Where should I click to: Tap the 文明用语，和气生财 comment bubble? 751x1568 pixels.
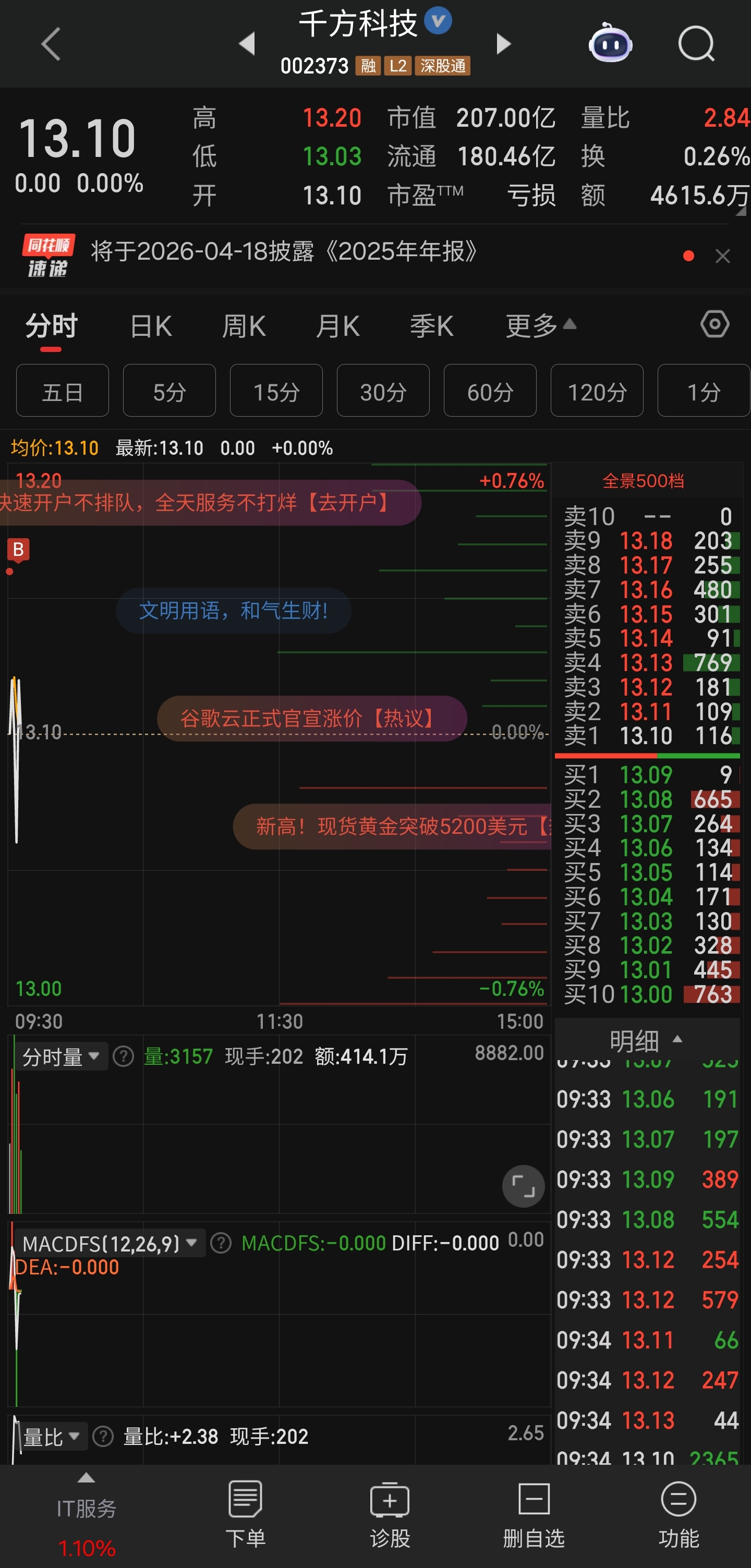(234, 611)
